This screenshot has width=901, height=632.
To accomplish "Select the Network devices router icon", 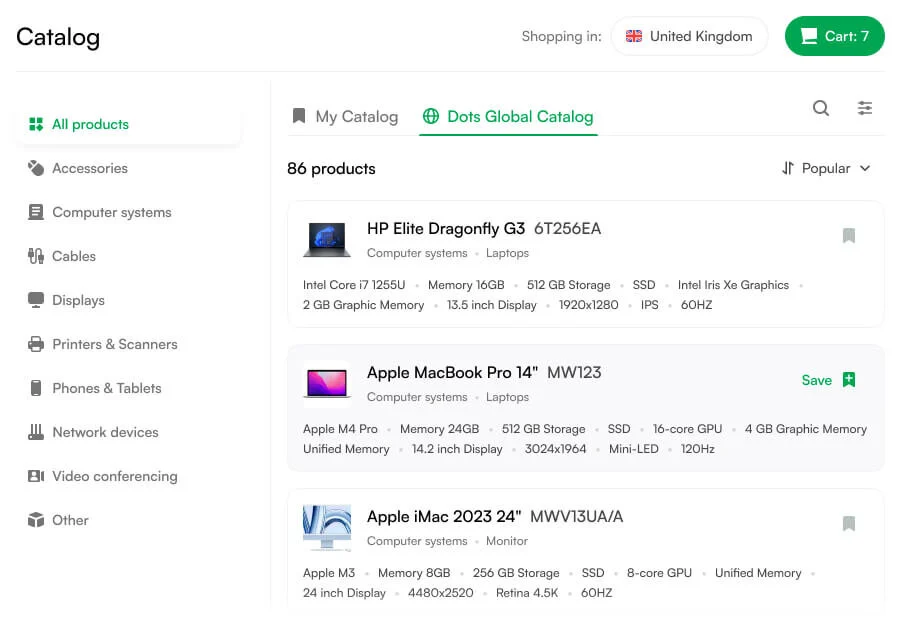I will coord(36,432).
